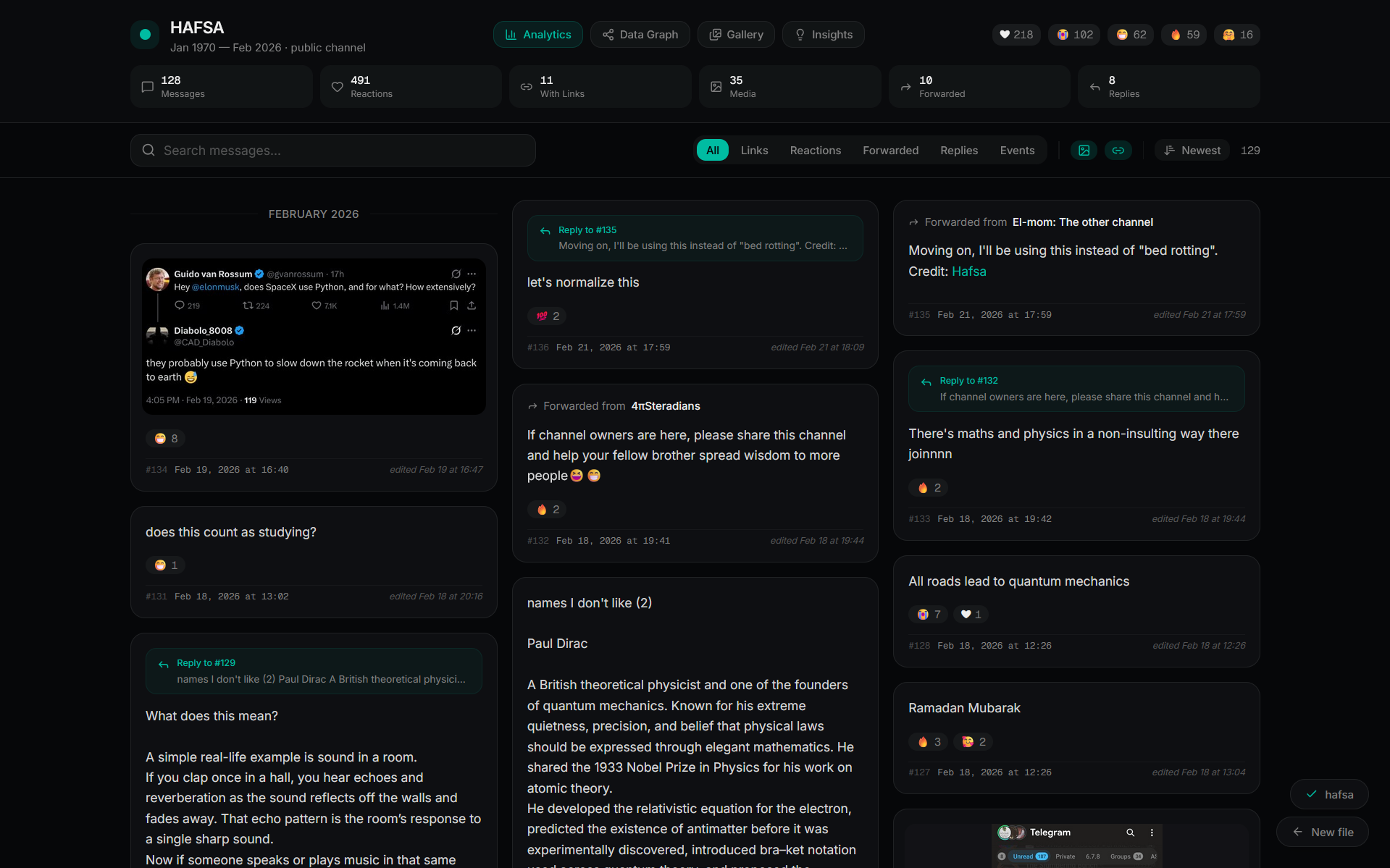This screenshot has width=1390, height=868.
Task: Click the heart reactions count 218 badge
Action: 1016,35
